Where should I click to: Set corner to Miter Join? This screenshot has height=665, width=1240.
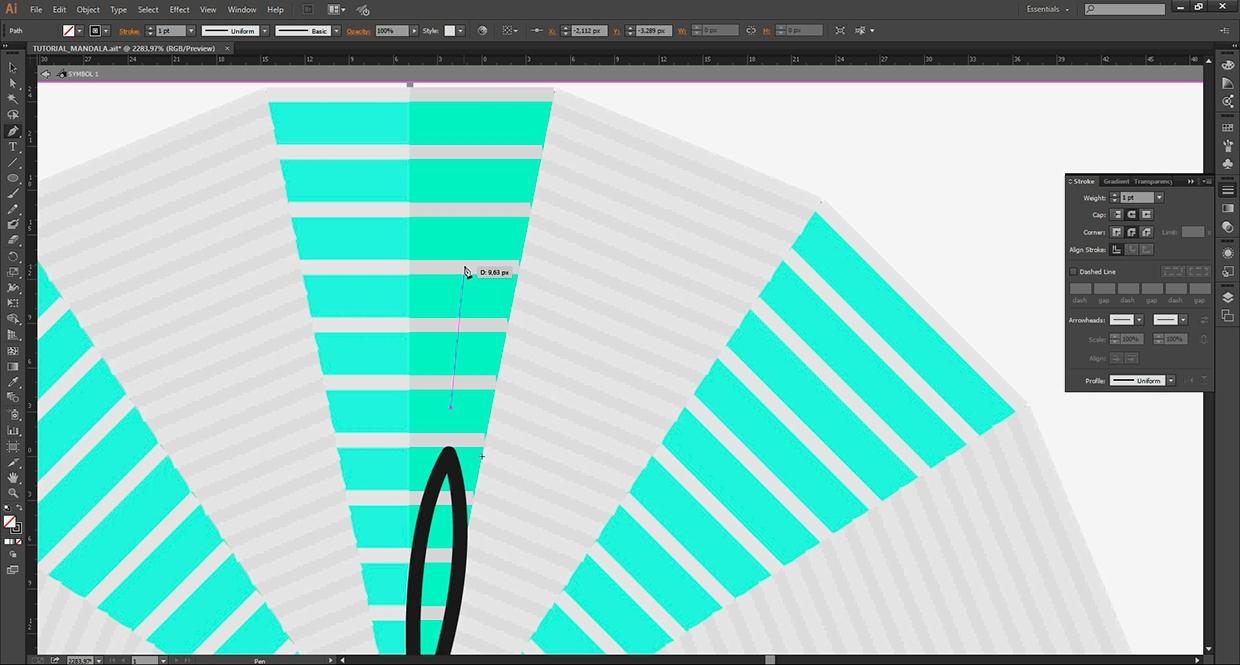(x=1118, y=232)
